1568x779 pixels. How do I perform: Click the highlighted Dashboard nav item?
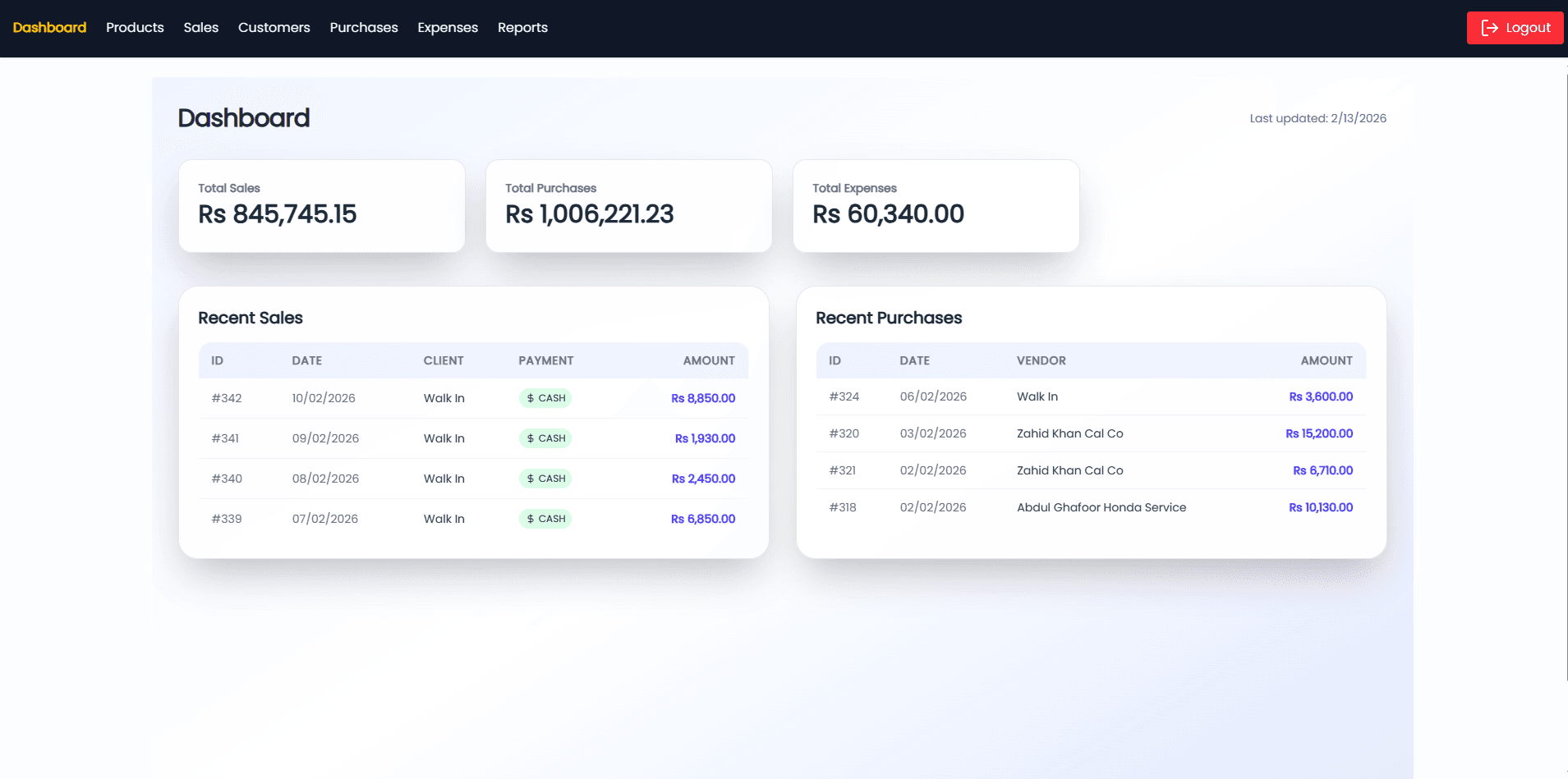point(48,27)
